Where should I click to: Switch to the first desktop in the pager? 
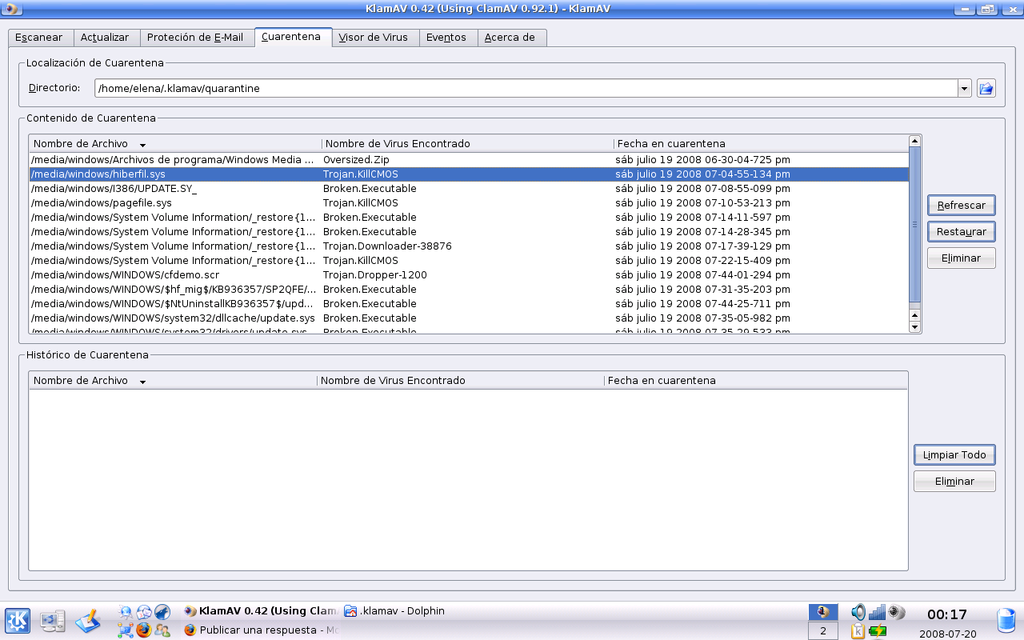tap(823, 612)
